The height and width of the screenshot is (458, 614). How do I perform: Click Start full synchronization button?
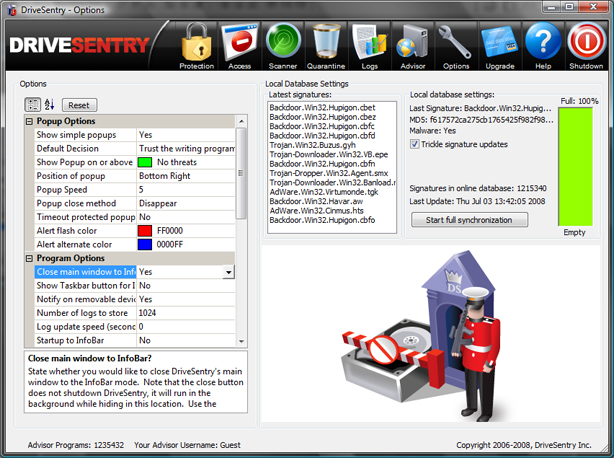[x=469, y=220]
